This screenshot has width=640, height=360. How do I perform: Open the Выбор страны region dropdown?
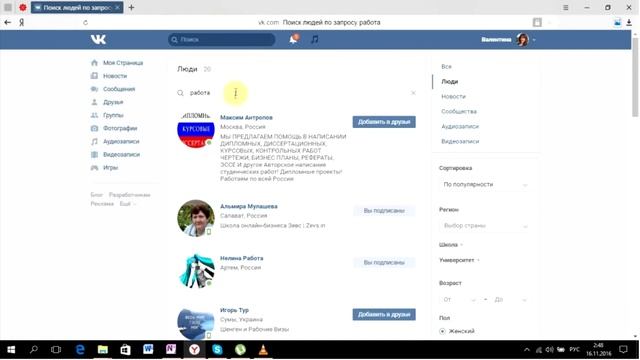(485, 226)
